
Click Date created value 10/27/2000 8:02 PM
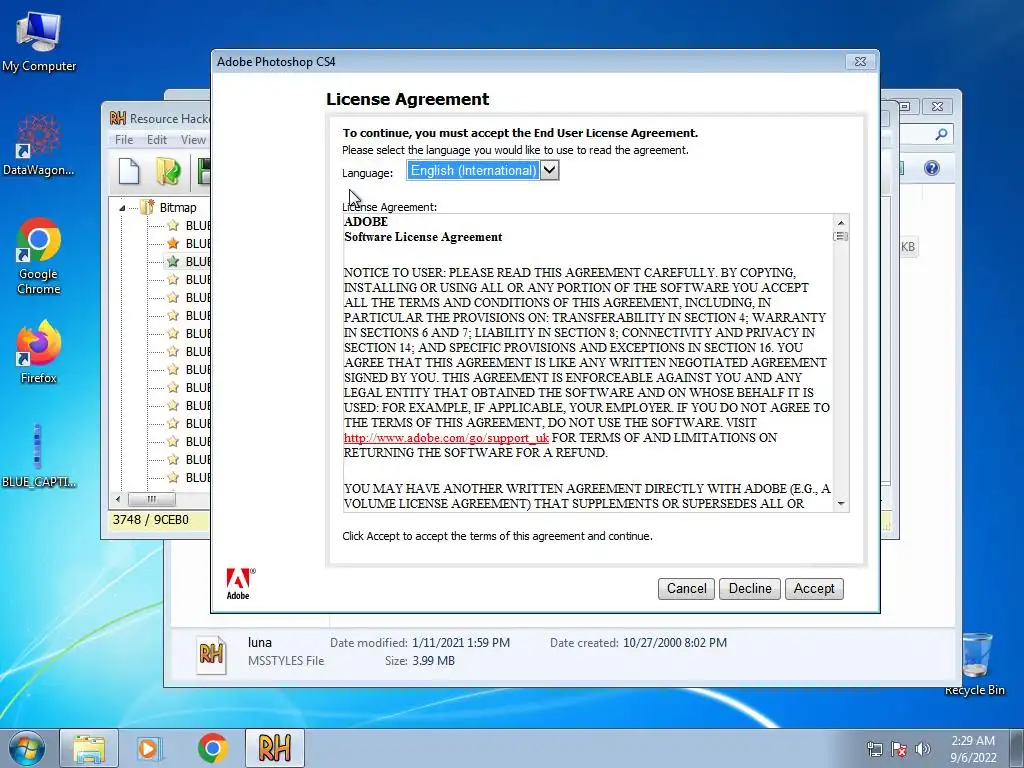(675, 643)
